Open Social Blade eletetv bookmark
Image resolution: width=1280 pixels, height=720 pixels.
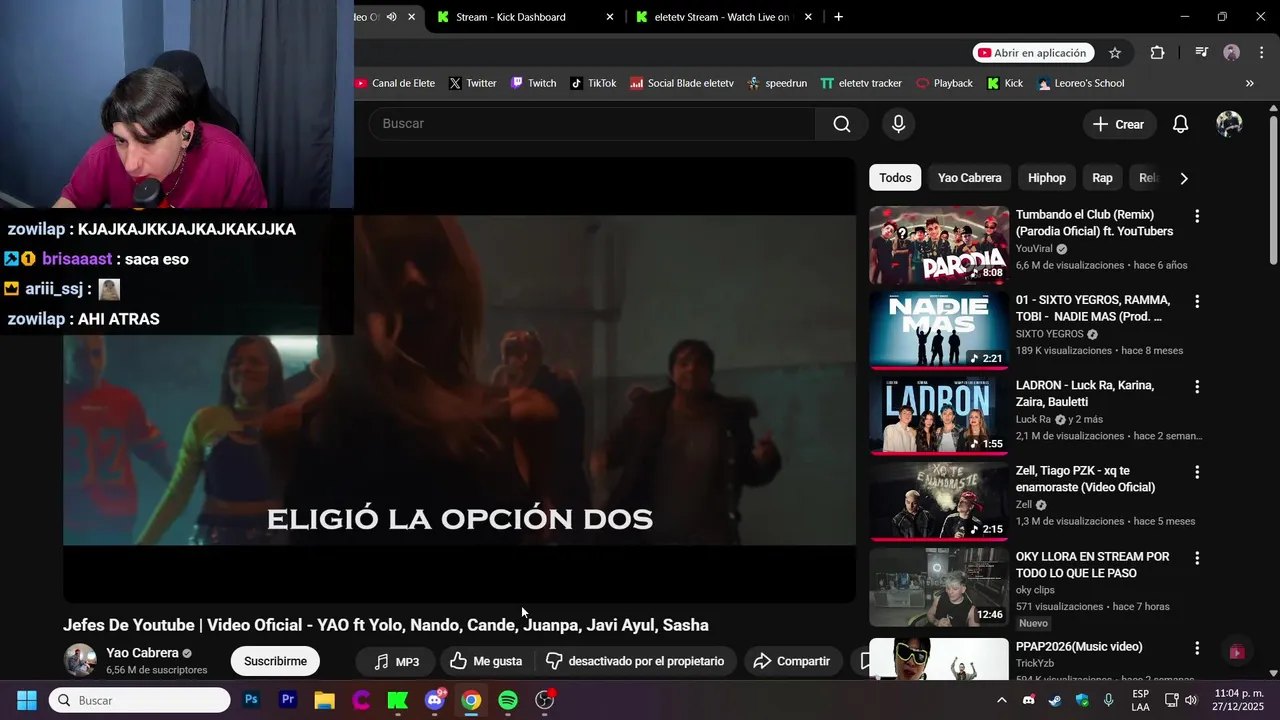tap(682, 83)
